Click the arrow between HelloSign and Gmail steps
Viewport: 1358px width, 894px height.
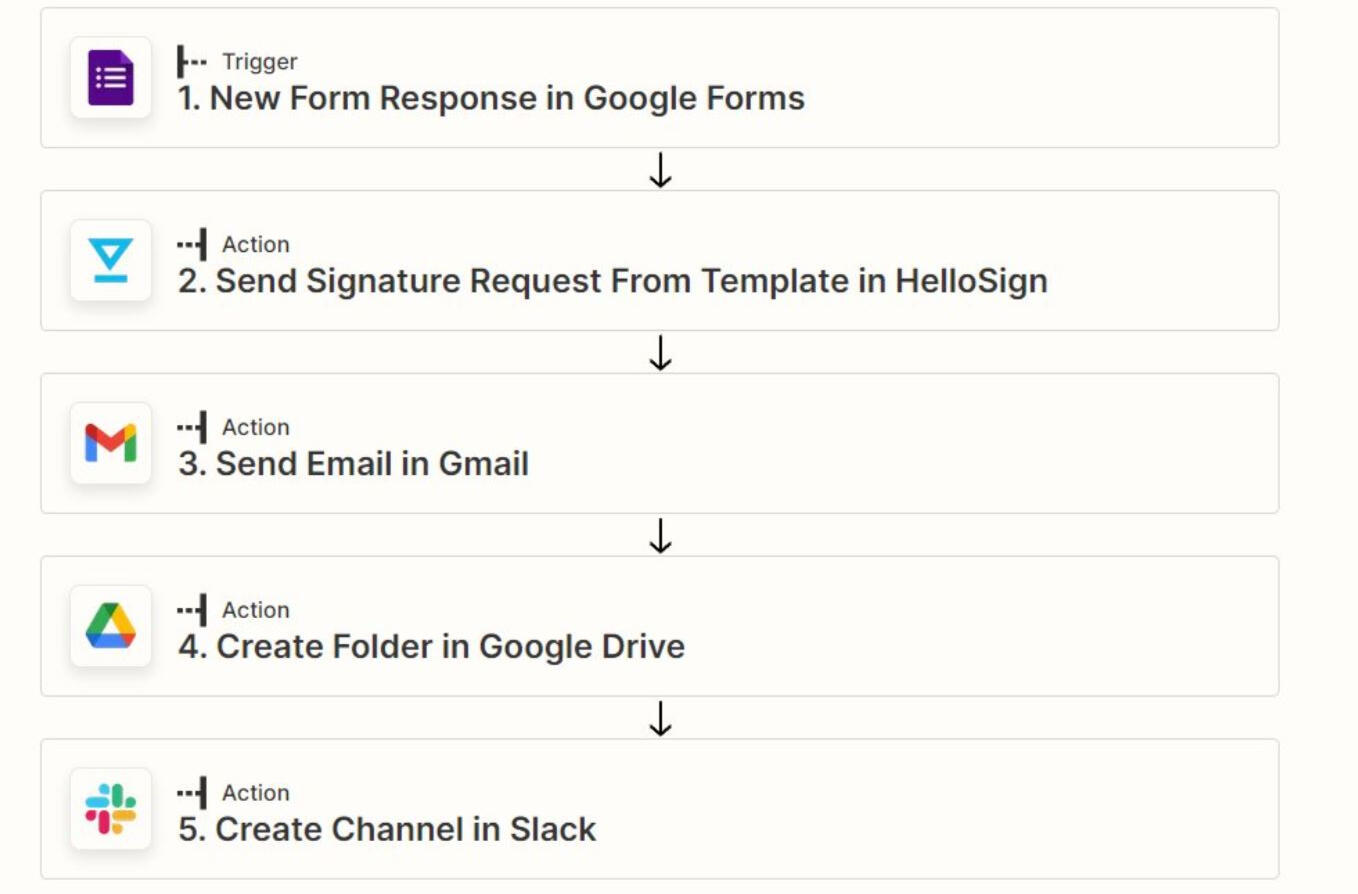click(x=660, y=352)
